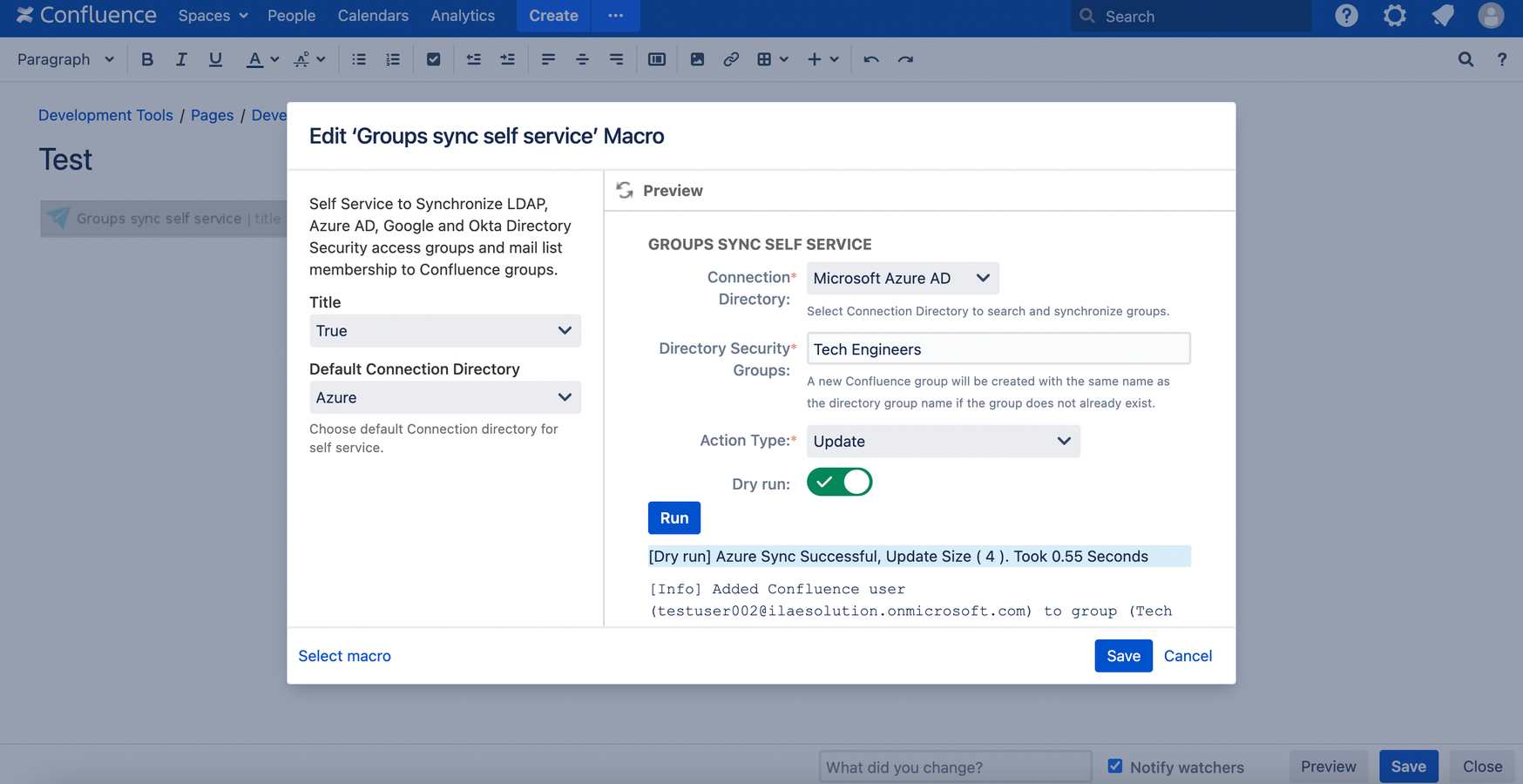Open Action Type Update dropdown

pos(944,441)
